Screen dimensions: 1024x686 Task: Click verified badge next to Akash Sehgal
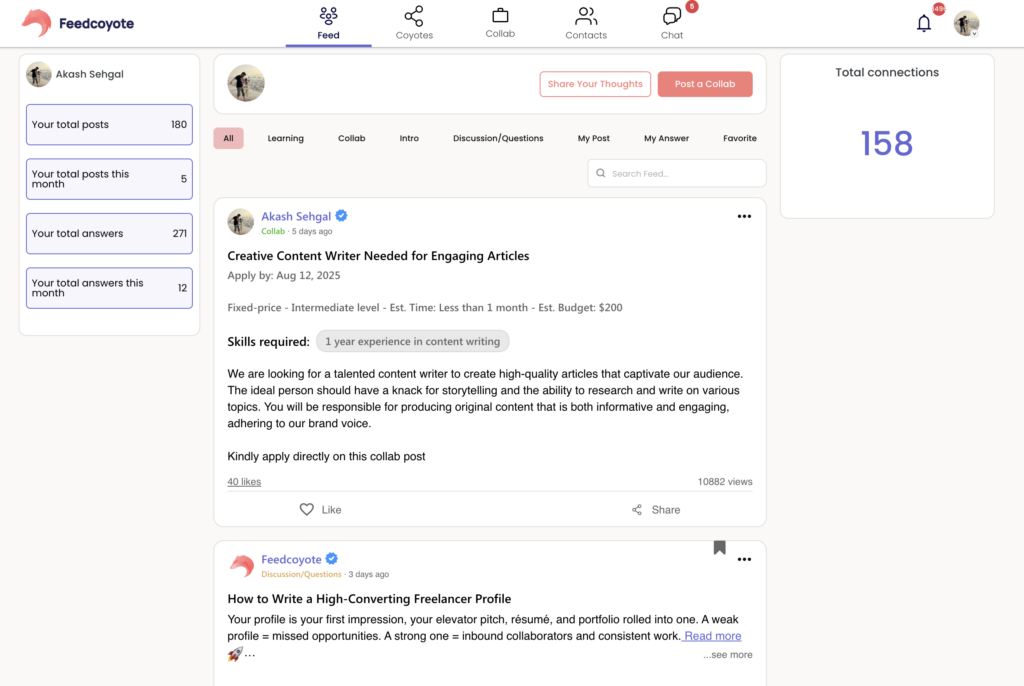(341, 216)
